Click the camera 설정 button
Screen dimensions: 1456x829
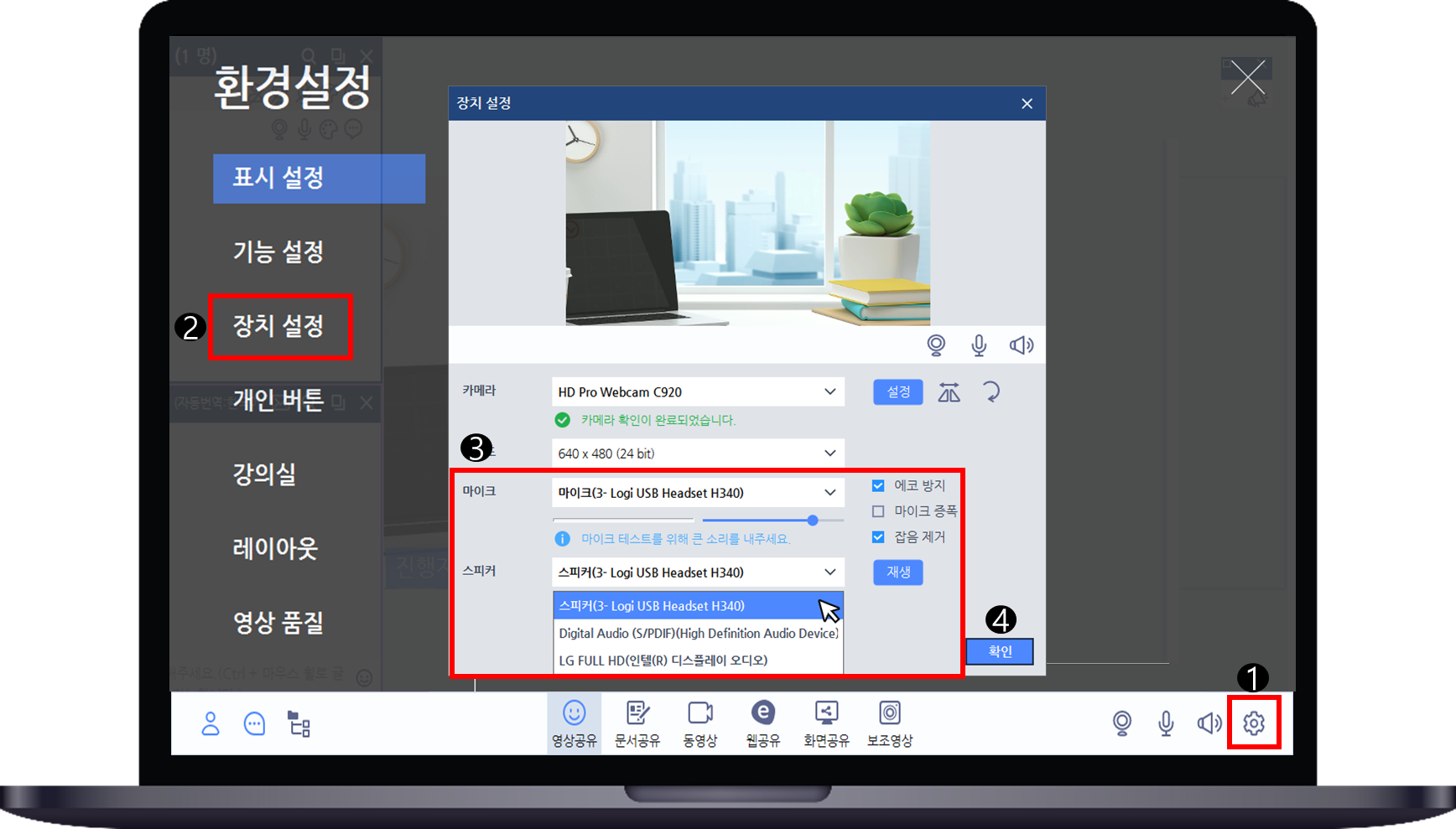click(x=898, y=392)
